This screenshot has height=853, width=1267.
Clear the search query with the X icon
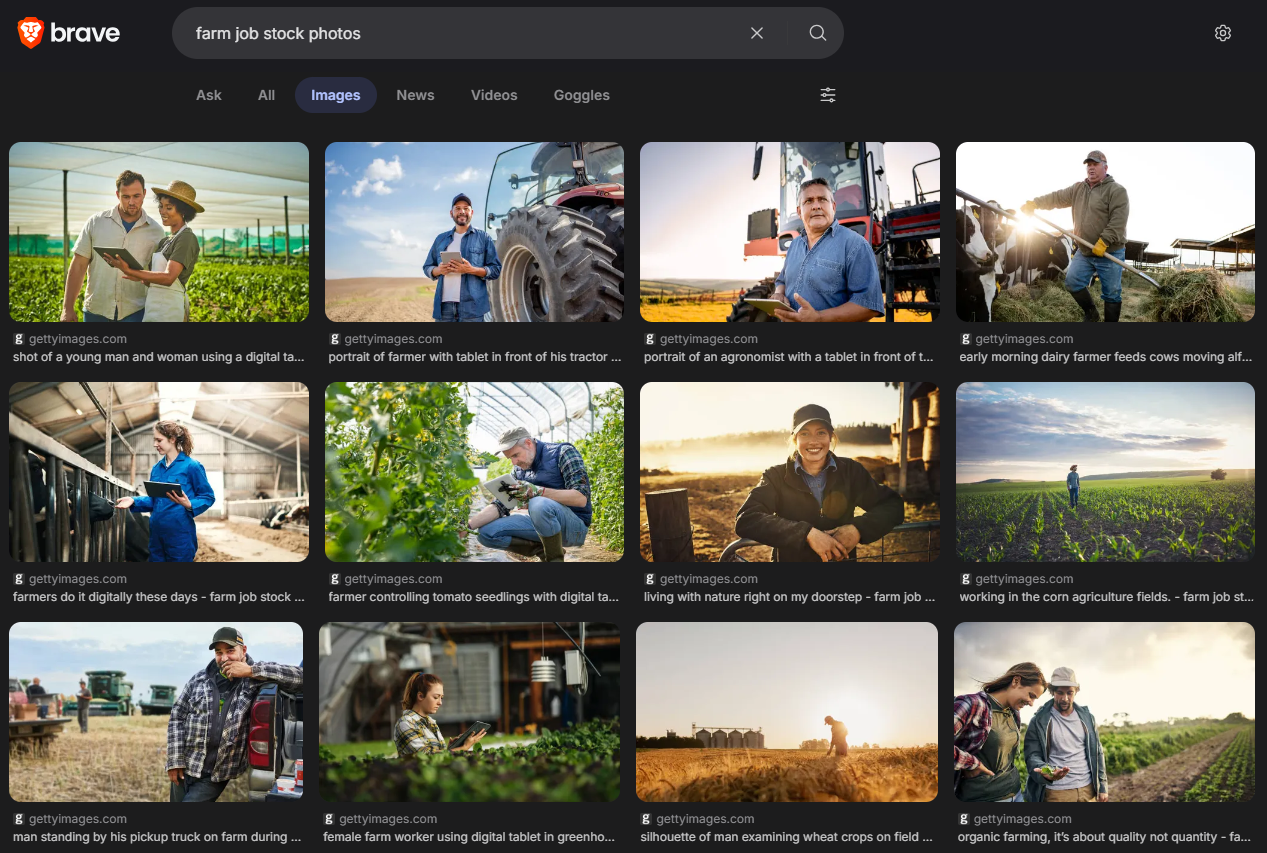757,33
